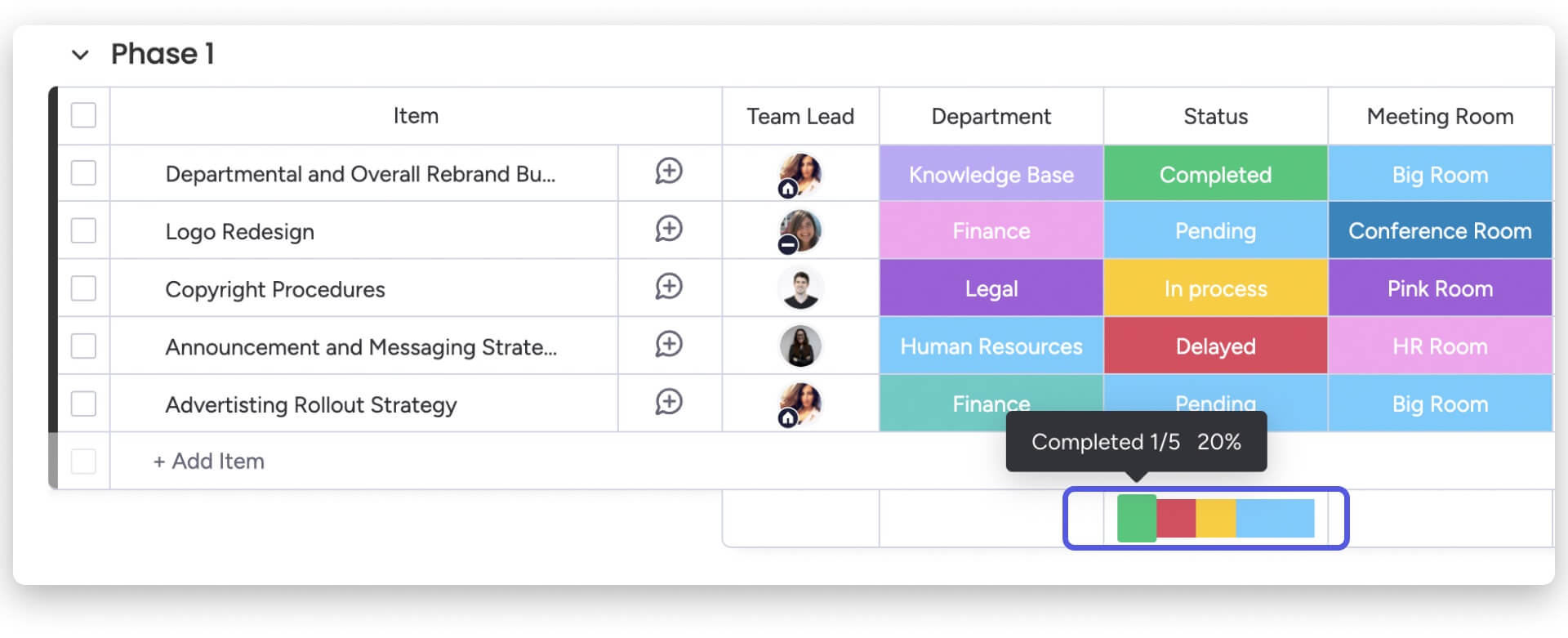Open updates for Departmental and Overall Rebrand item
Viewport: 1568px width, 638px height.
click(x=669, y=172)
